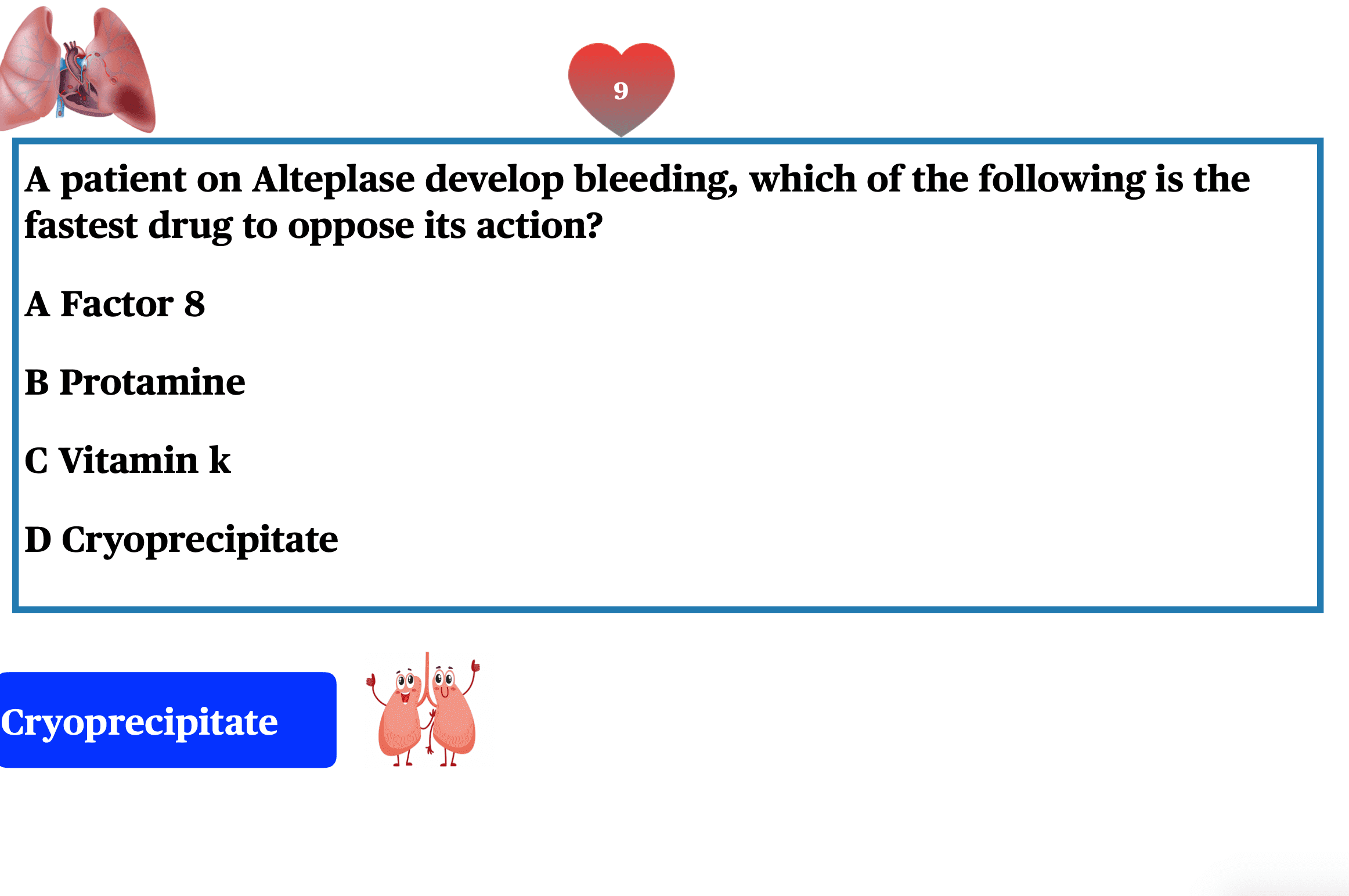Click the number 9 inside the heart
The image size is (1349, 896).
click(621, 91)
